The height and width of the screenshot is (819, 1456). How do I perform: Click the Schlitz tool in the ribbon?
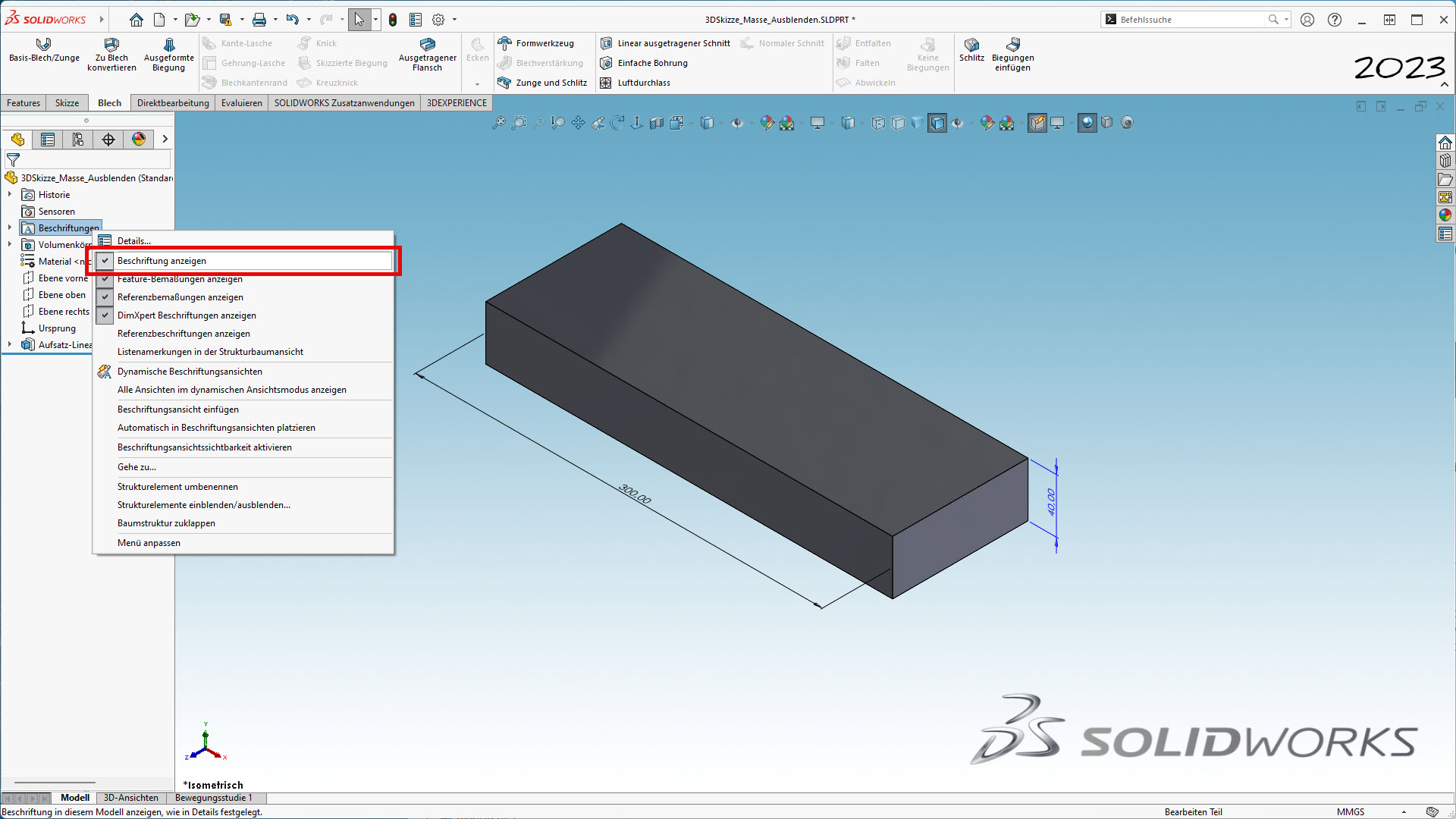(971, 50)
